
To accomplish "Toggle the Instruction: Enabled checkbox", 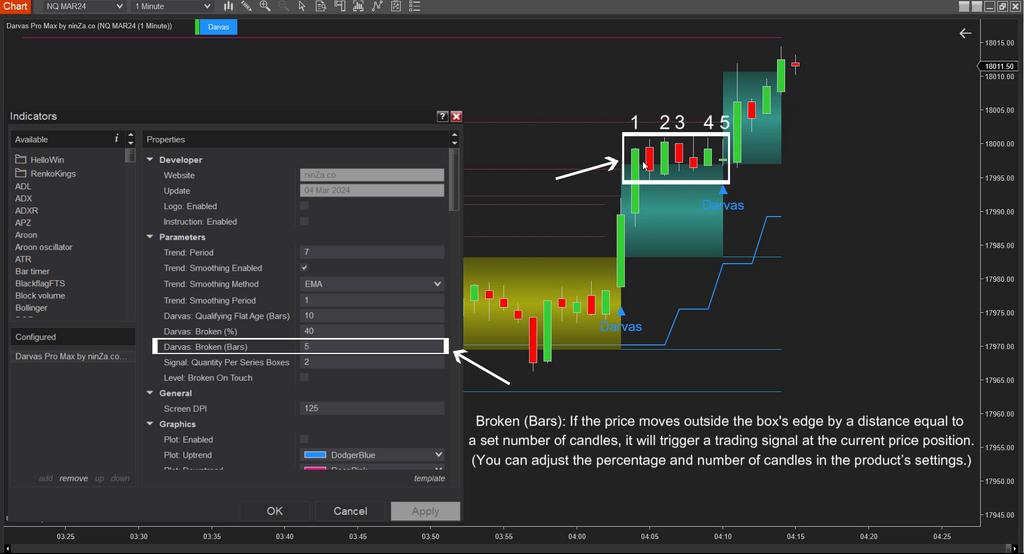I will click(304, 221).
